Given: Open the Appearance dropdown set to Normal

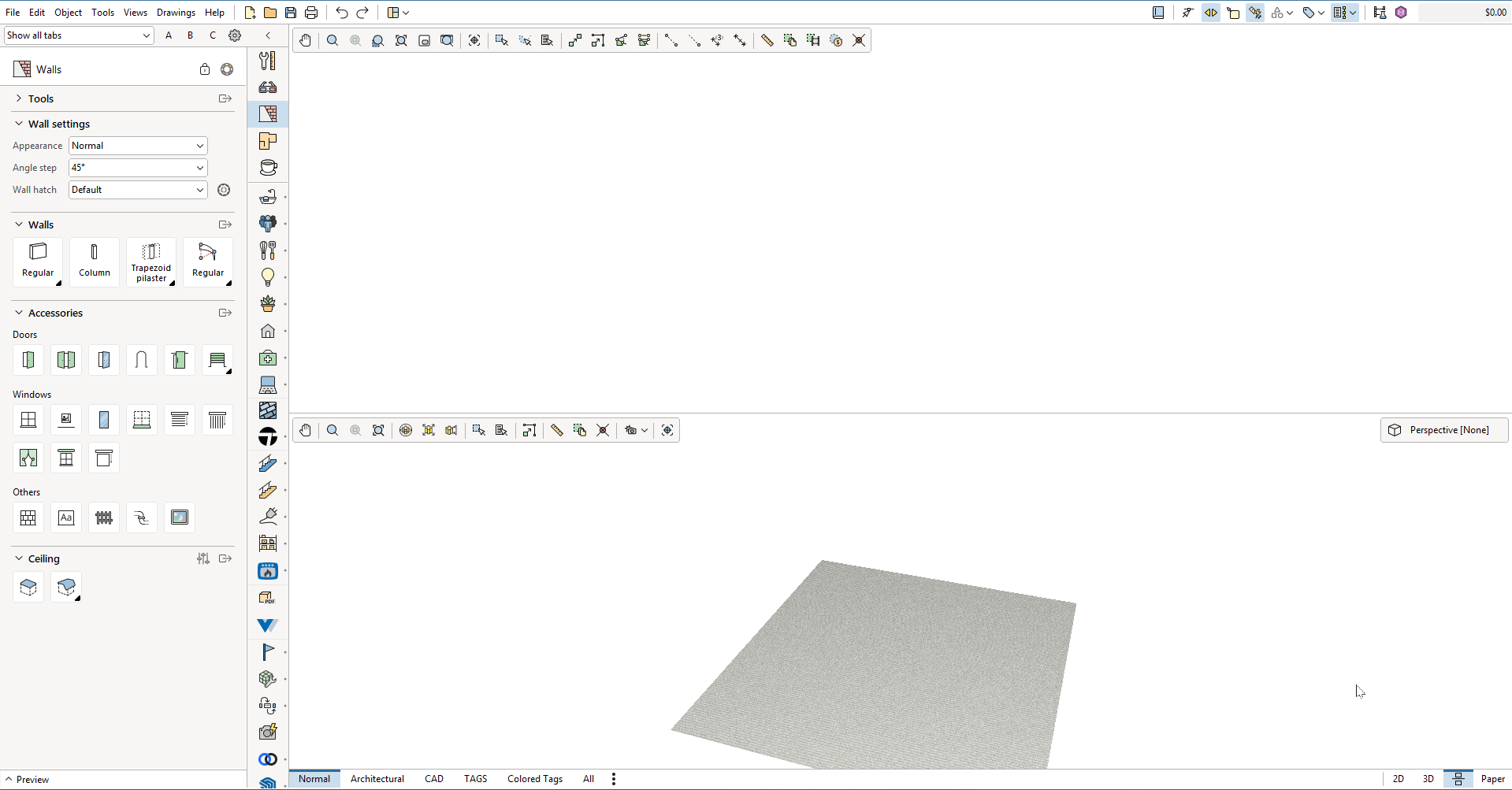Looking at the screenshot, I should [x=138, y=146].
